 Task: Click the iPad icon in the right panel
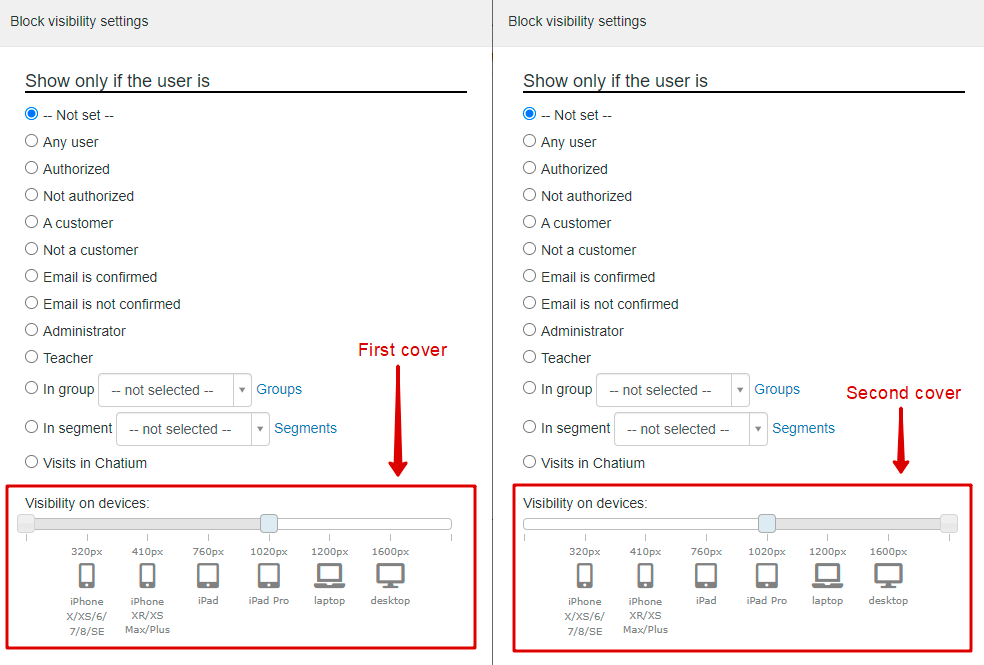tap(706, 575)
